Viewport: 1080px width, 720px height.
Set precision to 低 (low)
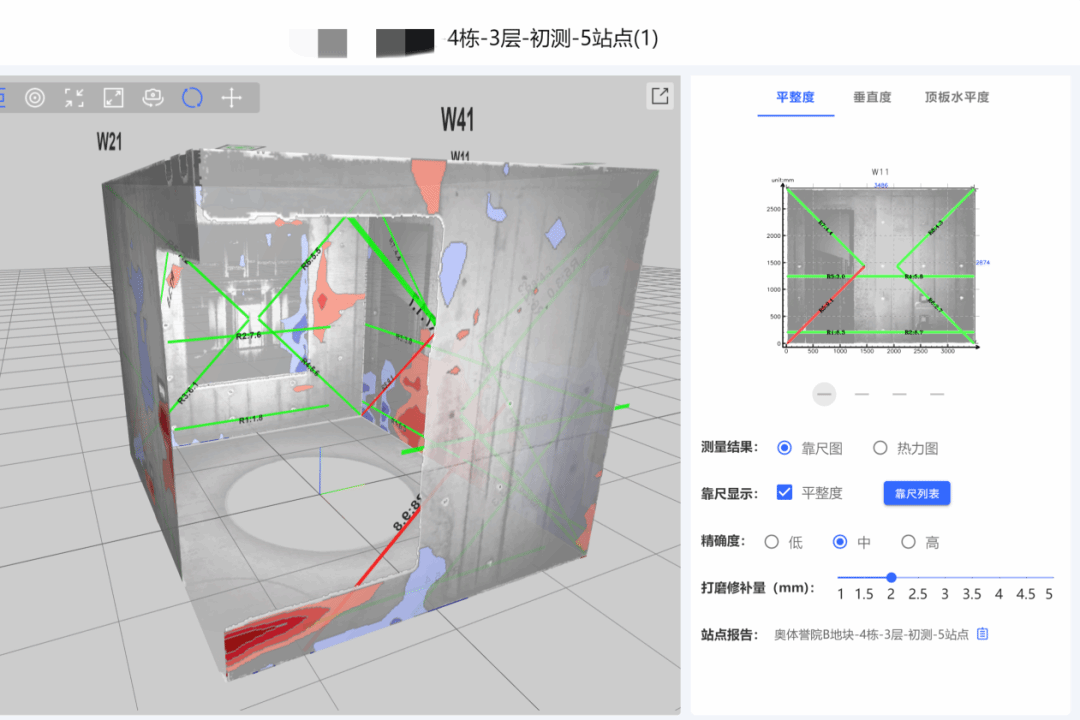(772, 542)
